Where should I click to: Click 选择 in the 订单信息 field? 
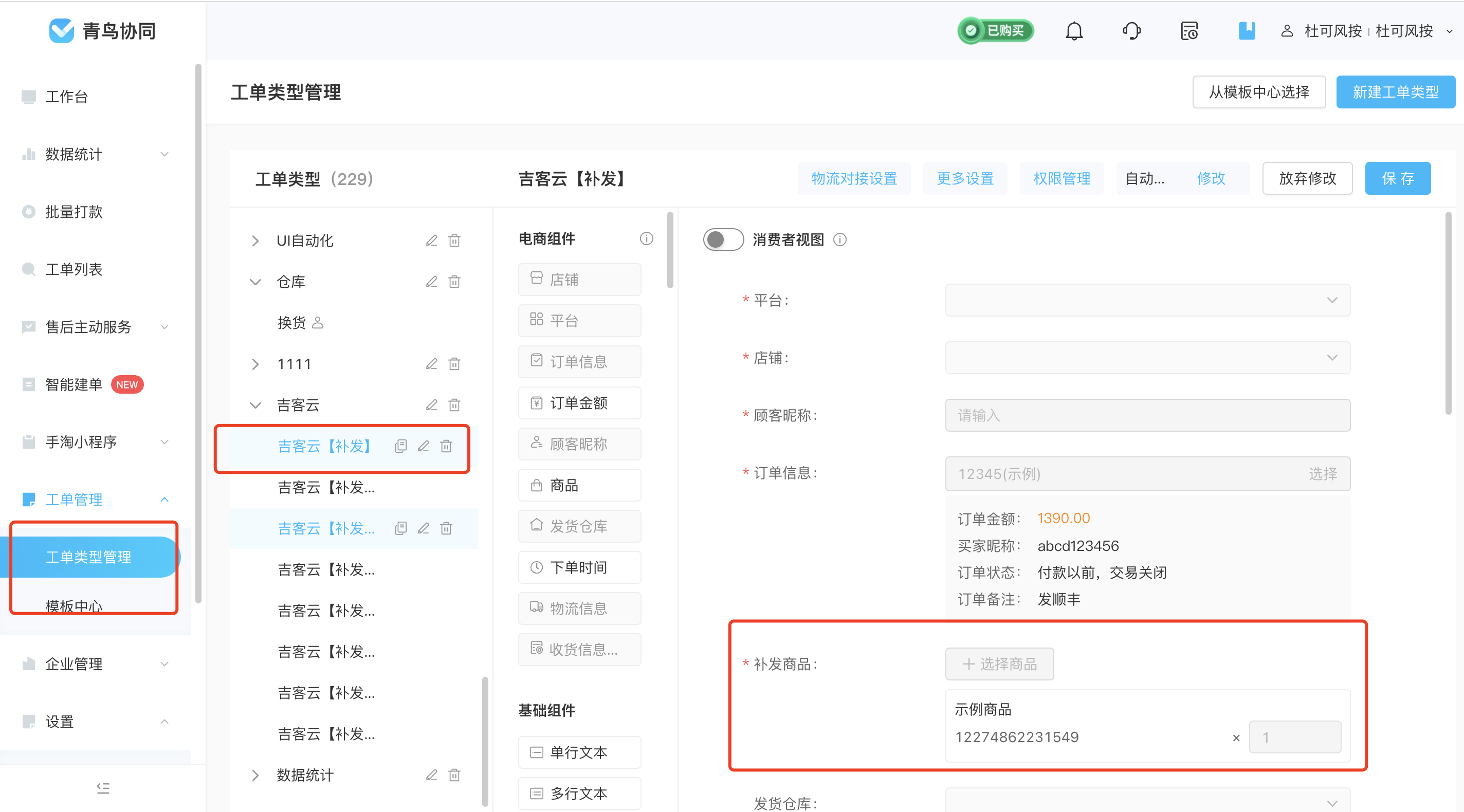tap(1323, 474)
